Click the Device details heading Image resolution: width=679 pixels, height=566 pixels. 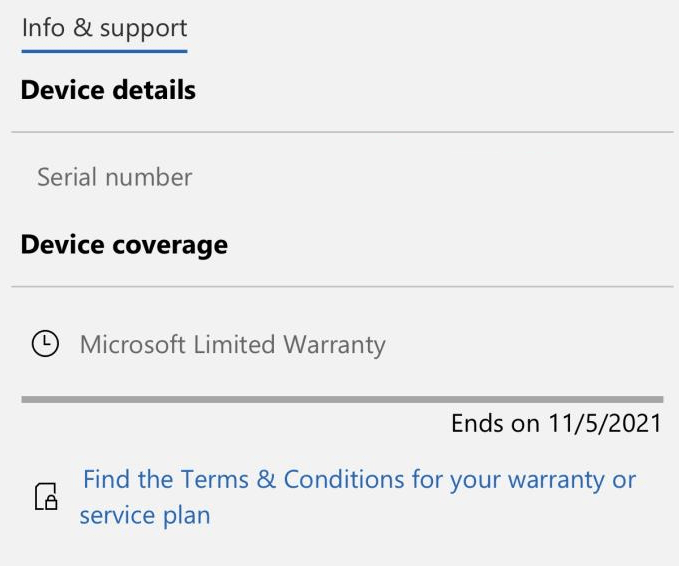108,90
